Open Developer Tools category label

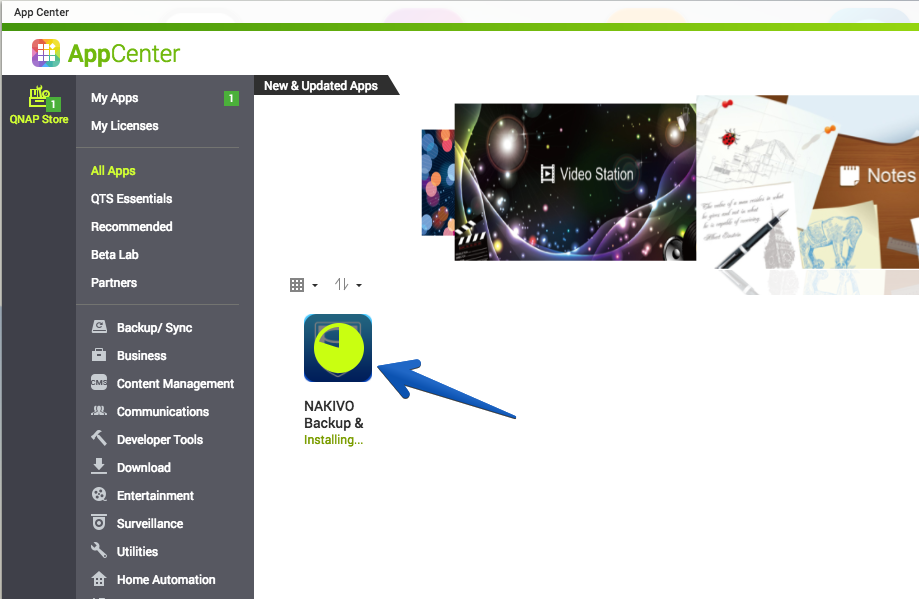159,440
